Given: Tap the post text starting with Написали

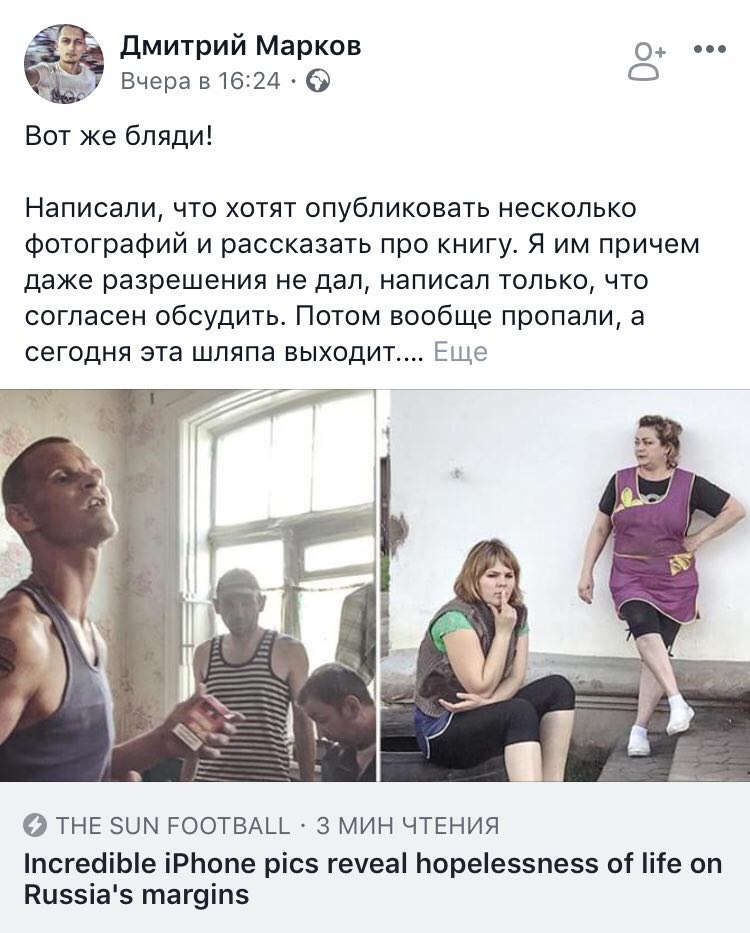Looking at the screenshot, I should [x=362, y=280].
